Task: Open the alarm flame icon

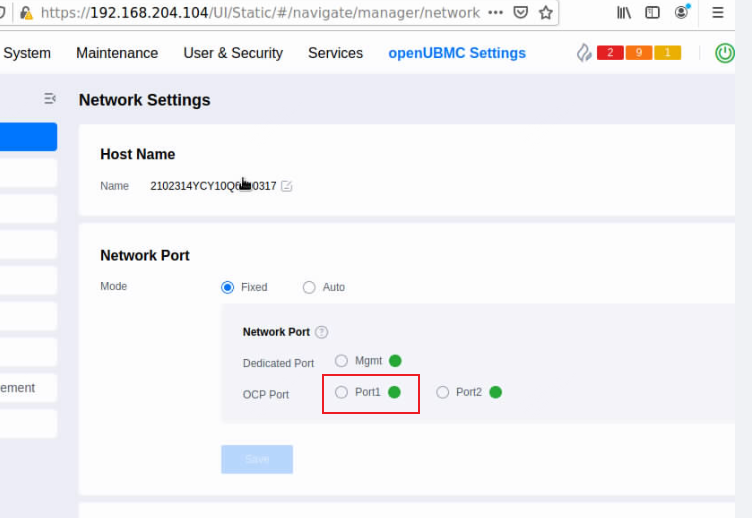Action: pyautogui.click(x=584, y=53)
